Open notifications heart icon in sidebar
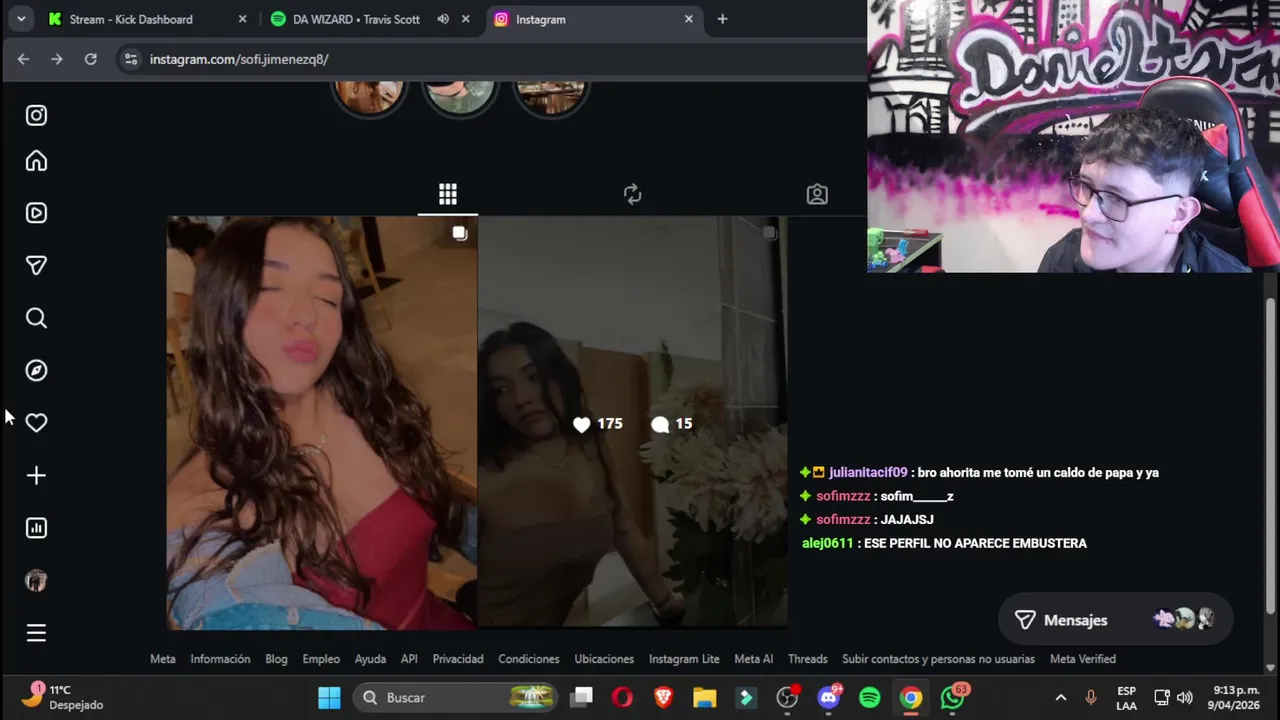1280x720 pixels. pyautogui.click(x=36, y=423)
